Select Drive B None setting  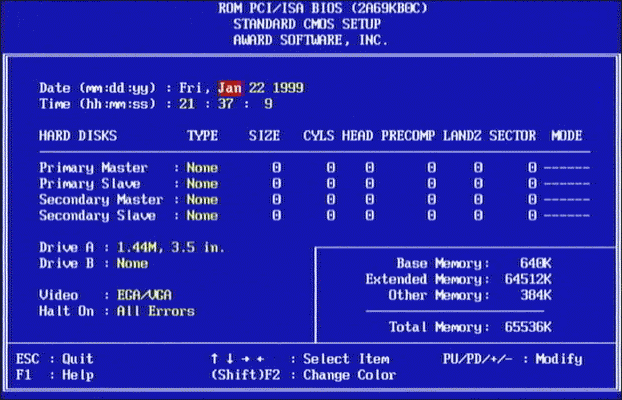pyautogui.click(x=131, y=263)
